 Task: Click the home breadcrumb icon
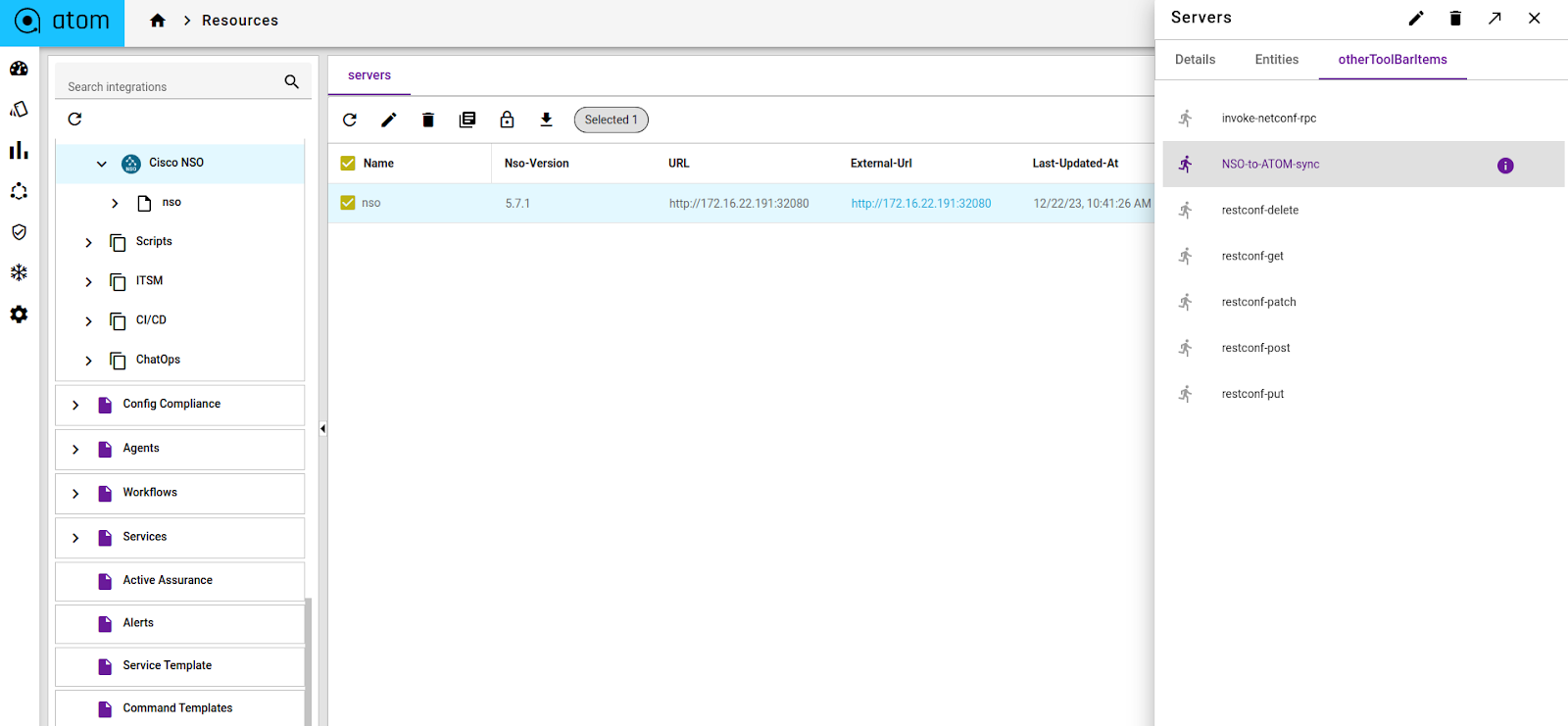pos(158,21)
